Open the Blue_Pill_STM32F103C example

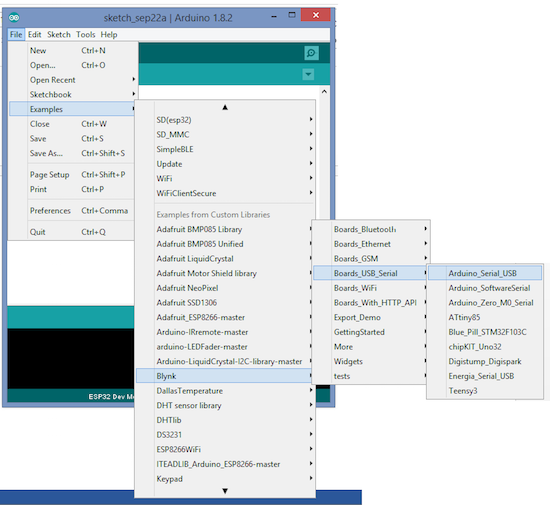485,332
